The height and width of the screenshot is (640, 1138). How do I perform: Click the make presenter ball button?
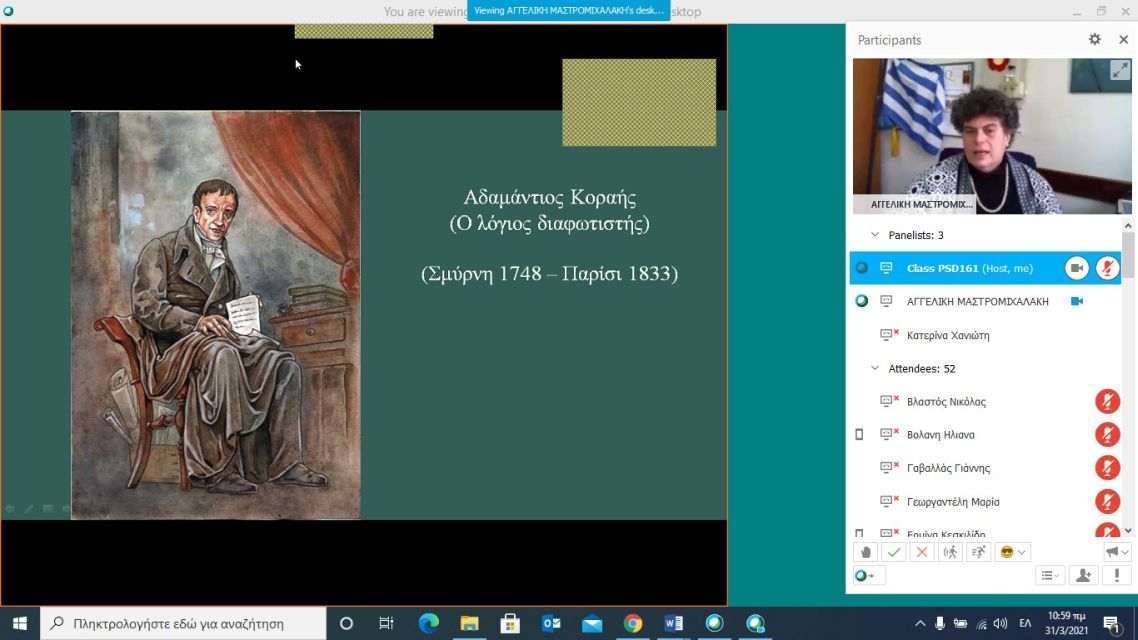click(x=867, y=575)
